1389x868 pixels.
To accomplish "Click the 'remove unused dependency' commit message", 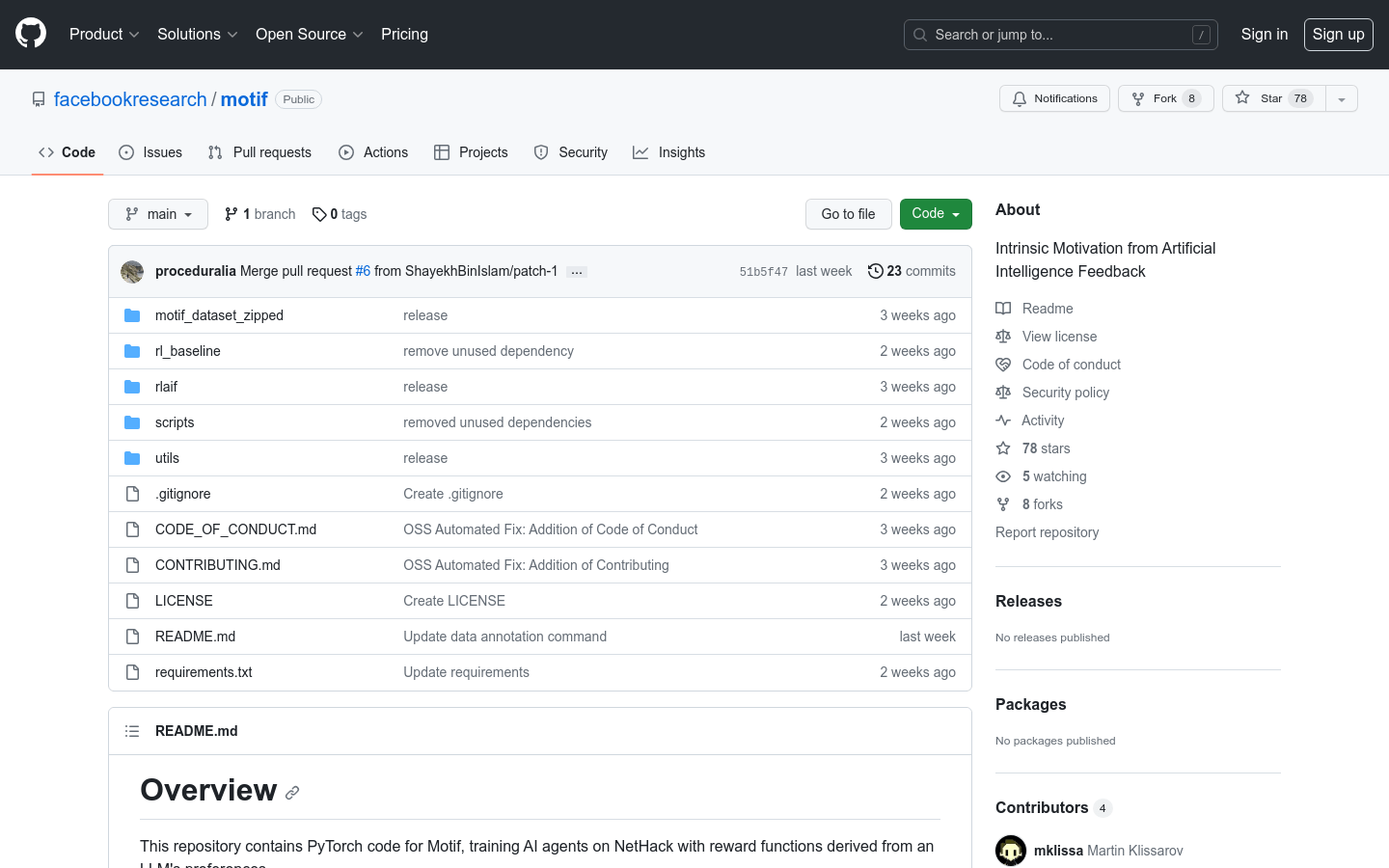I will click(488, 351).
